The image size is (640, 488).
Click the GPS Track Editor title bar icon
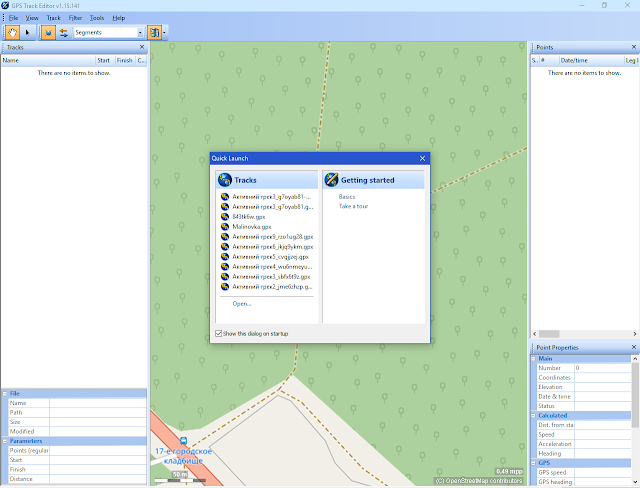[x=5, y=5]
